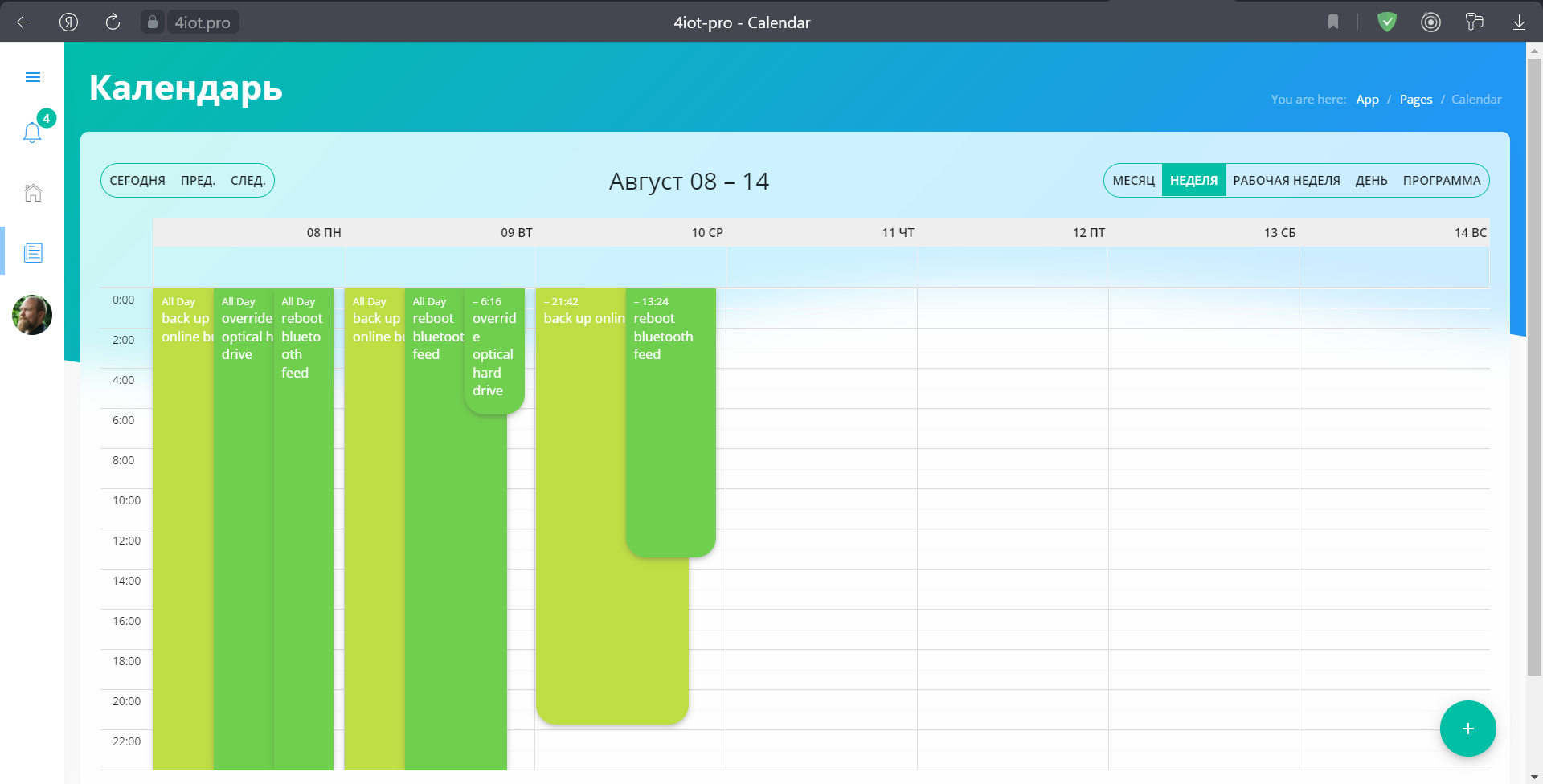Image resolution: width=1543 pixels, height=784 pixels.
Task: Open the shield protection icon
Action: [1387, 22]
